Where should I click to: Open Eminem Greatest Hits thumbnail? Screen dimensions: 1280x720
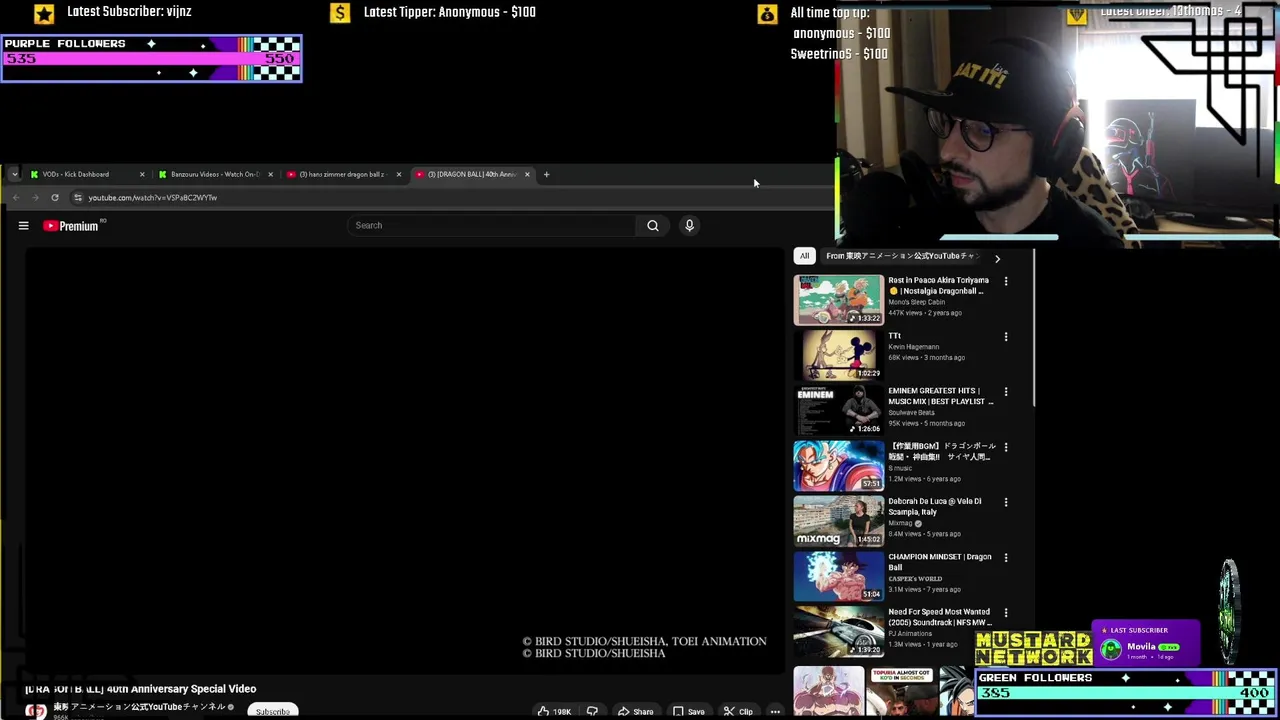tap(839, 410)
